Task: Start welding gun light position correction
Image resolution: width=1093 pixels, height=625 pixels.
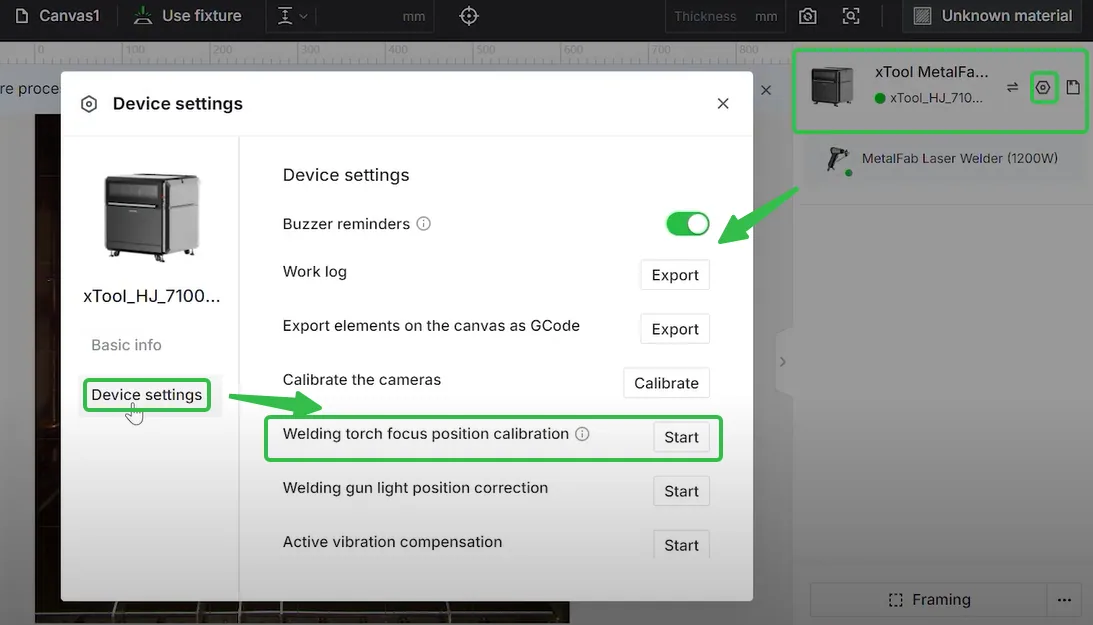Action: 681,491
